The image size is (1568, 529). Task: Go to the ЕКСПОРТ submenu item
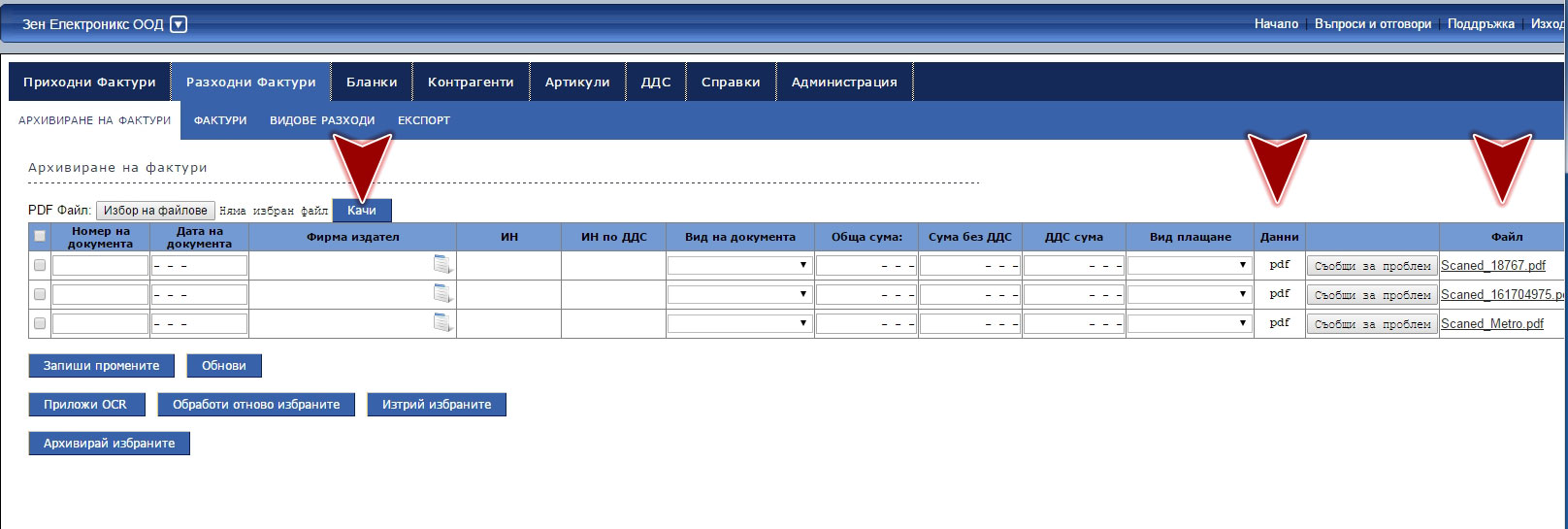pyautogui.click(x=424, y=120)
